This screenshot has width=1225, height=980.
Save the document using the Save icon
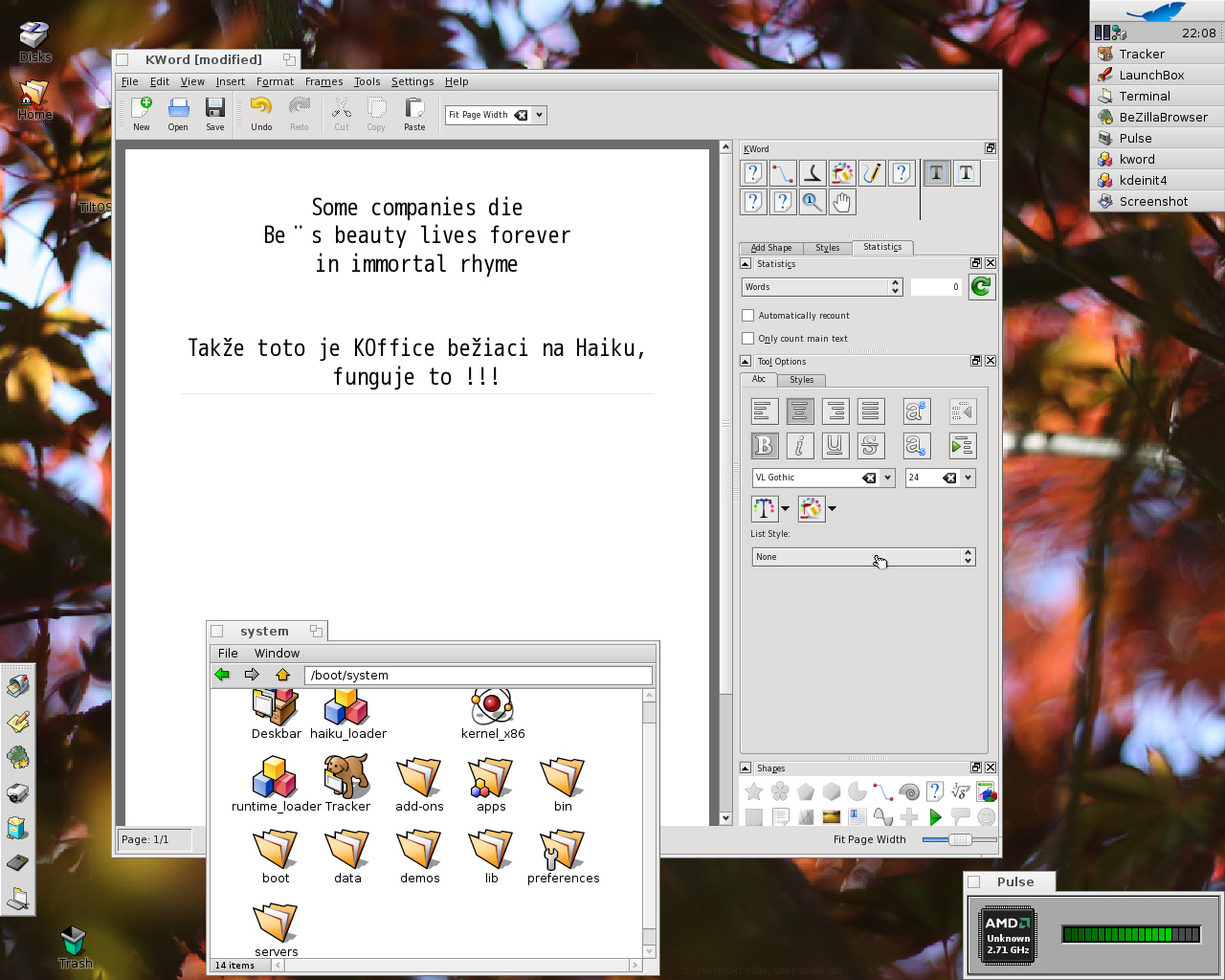(215, 114)
